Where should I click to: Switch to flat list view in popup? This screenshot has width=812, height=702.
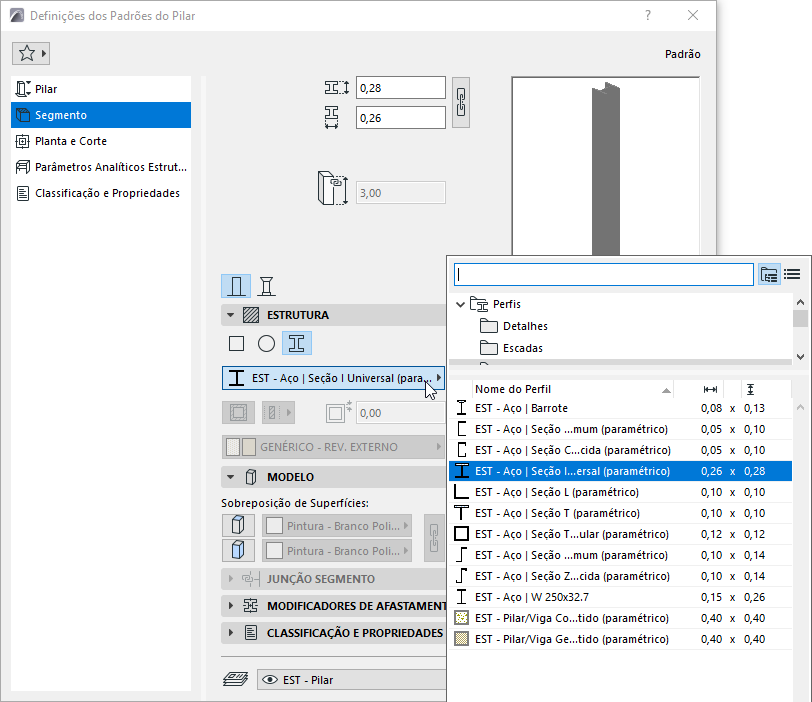pos(792,274)
